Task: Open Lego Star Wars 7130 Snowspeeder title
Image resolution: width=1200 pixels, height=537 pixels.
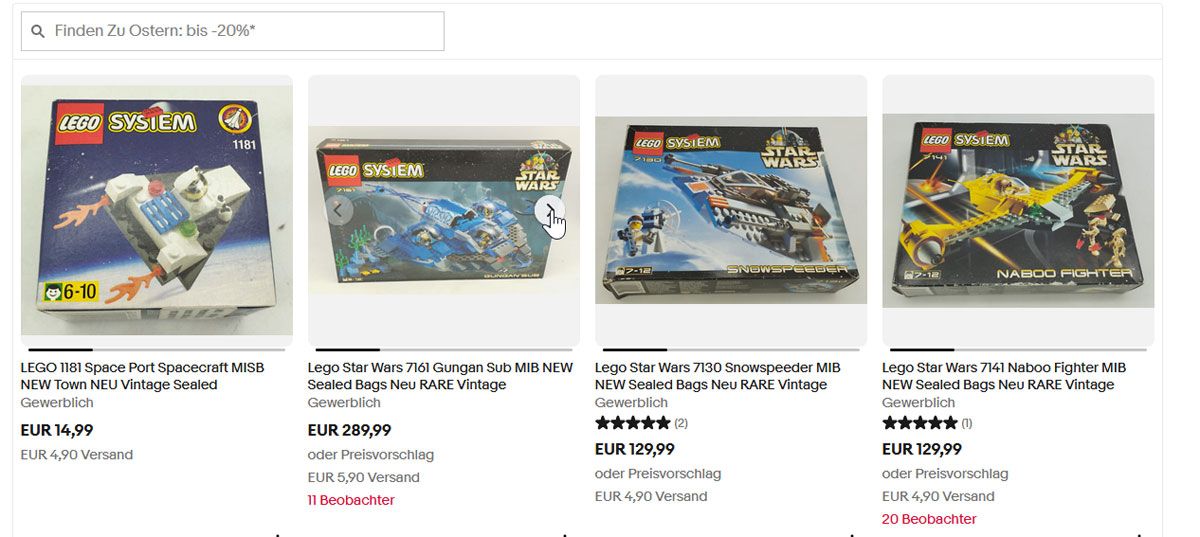Action: point(718,376)
